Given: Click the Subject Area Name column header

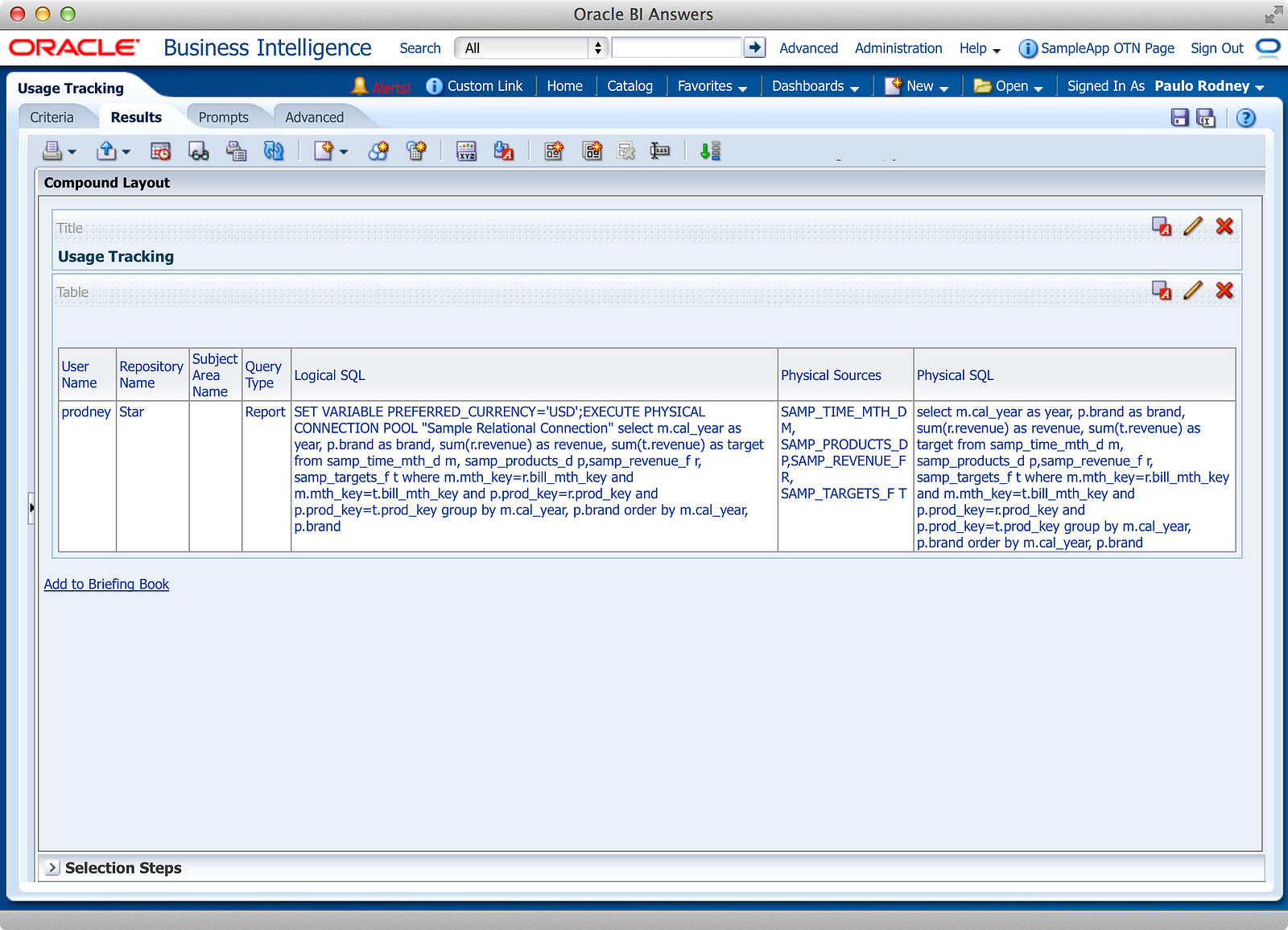Looking at the screenshot, I should pos(216,375).
